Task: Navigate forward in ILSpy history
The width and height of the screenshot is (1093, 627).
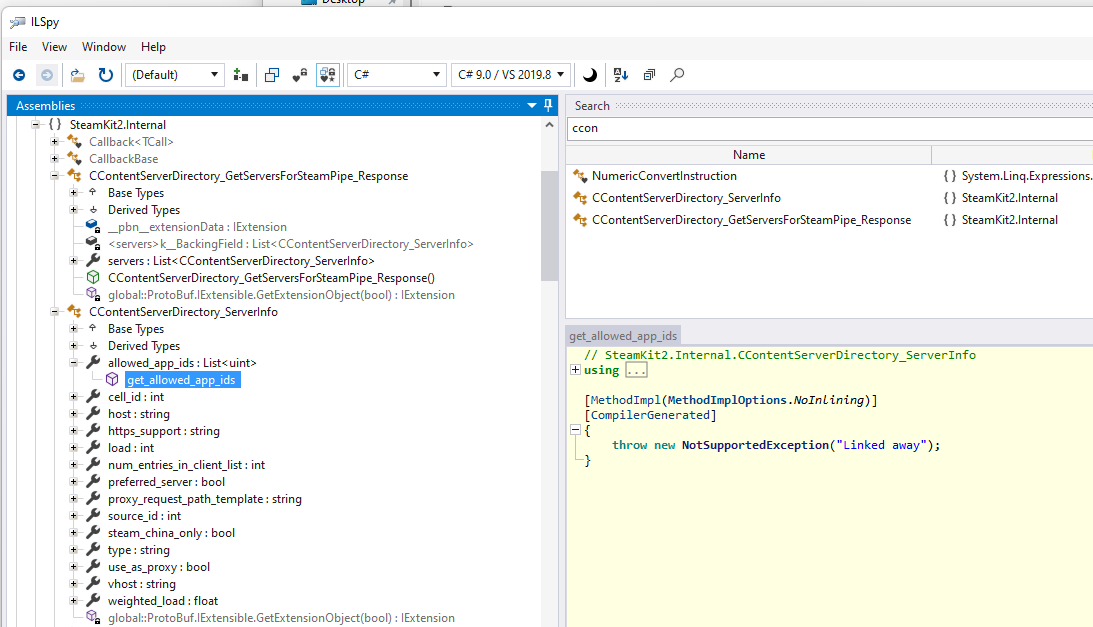Action: point(46,74)
